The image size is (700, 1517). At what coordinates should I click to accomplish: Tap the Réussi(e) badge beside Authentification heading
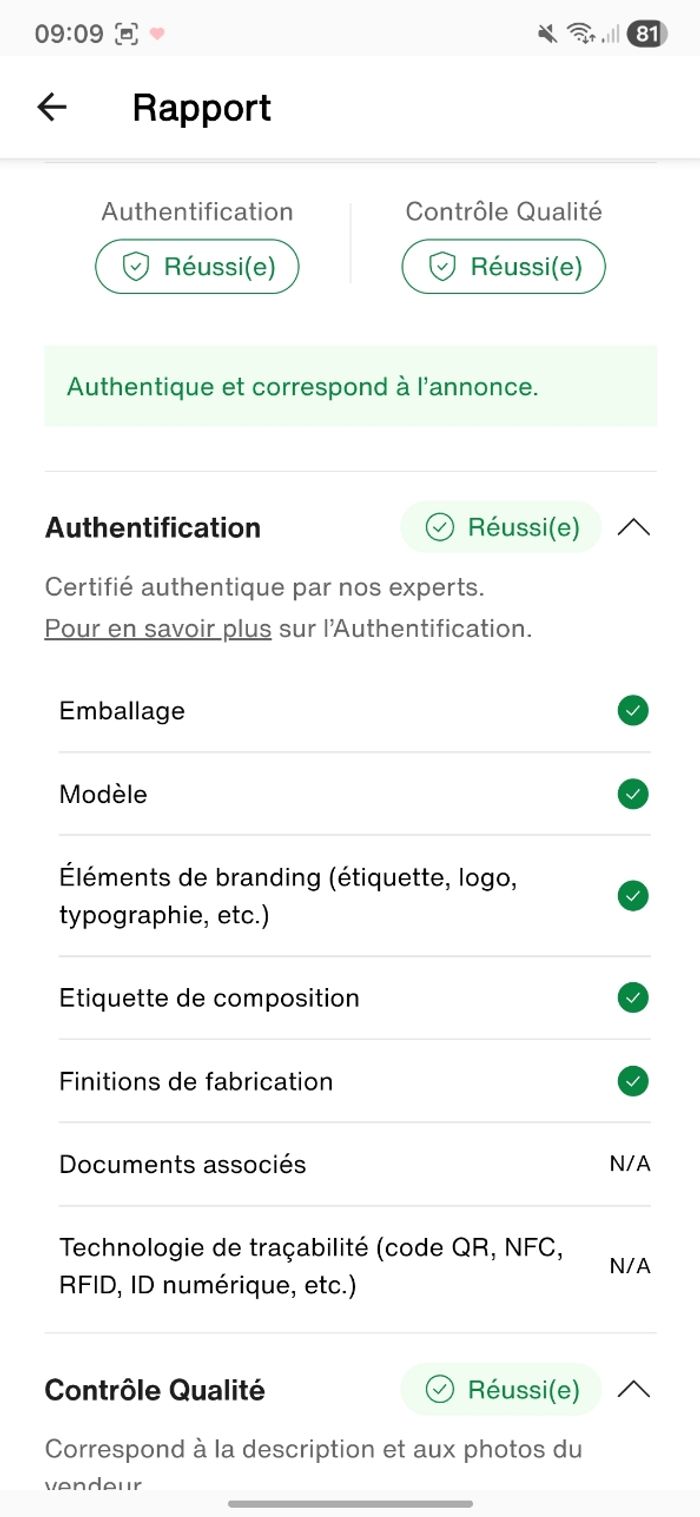(501, 527)
